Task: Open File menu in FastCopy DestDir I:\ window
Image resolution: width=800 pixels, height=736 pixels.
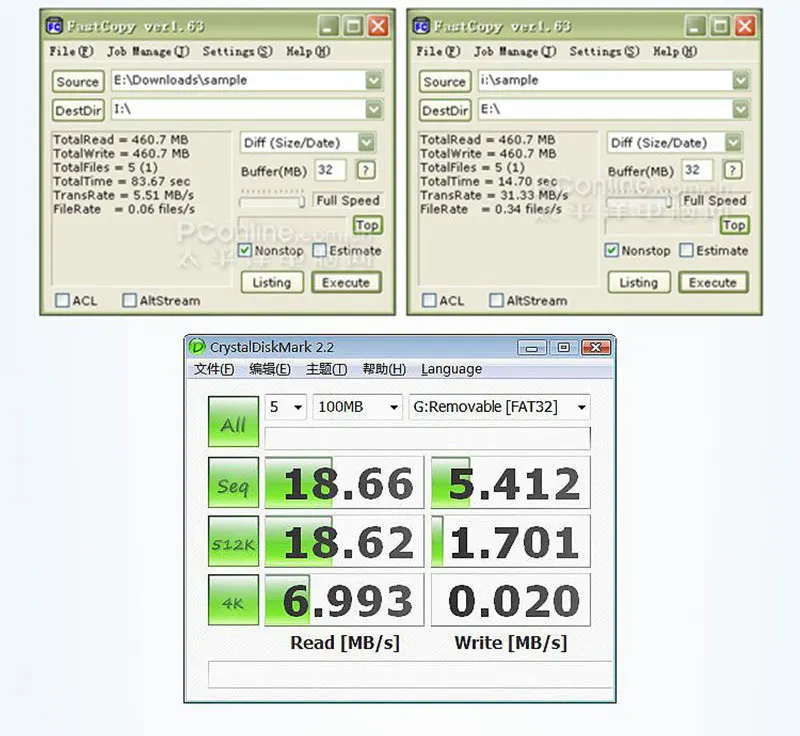Action: pyautogui.click(x=71, y=51)
